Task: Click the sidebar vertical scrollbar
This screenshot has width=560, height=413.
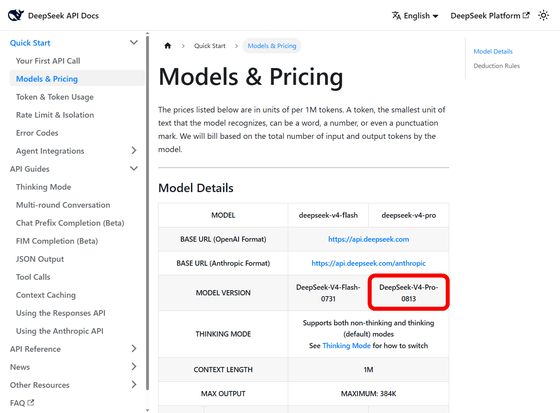Action: point(148,213)
